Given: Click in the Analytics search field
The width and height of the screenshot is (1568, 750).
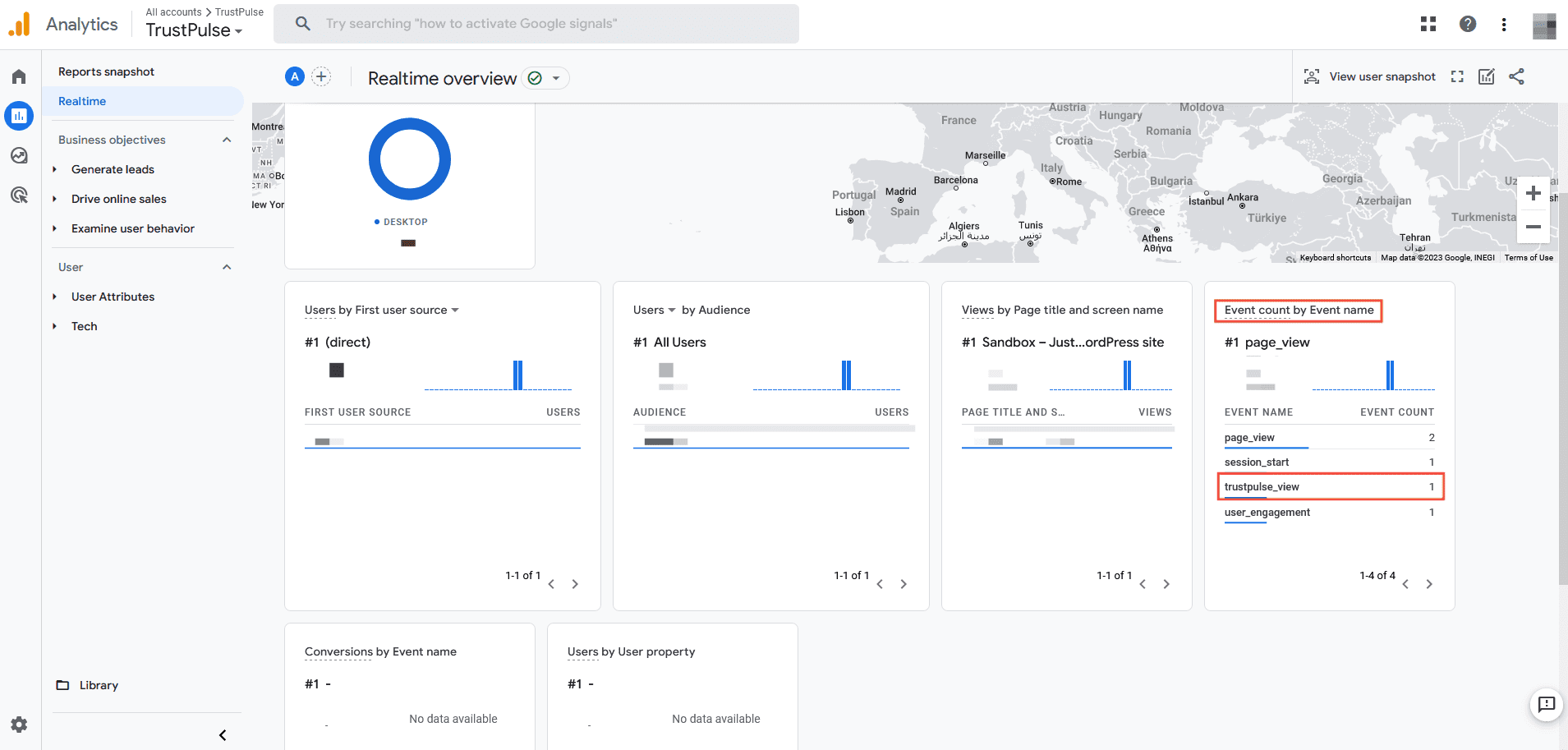Looking at the screenshot, I should [536, 24].
